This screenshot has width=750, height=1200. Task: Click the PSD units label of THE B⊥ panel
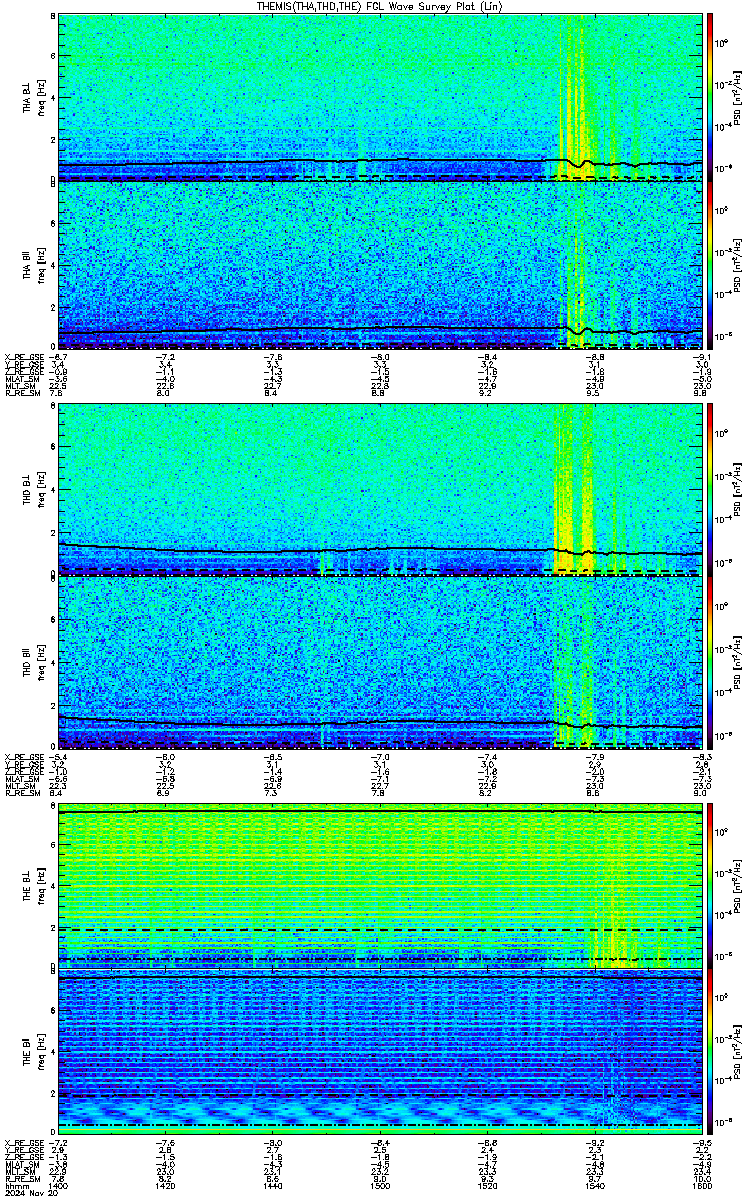tap(736, 887)
